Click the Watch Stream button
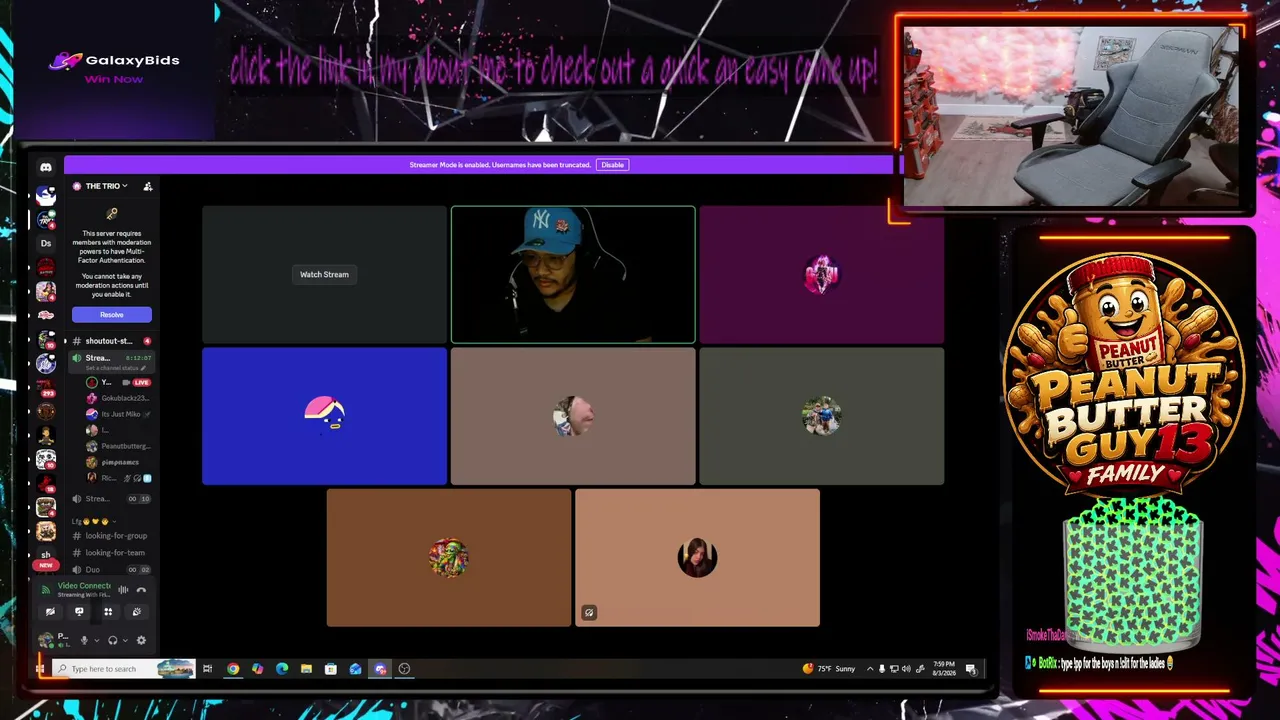Viewport: 1280px width, 720px height. coord(324,275)
